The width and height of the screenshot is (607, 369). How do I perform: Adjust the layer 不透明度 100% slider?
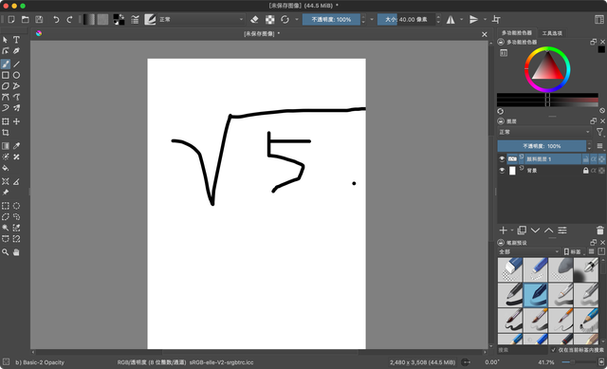[x=542, y=146]
